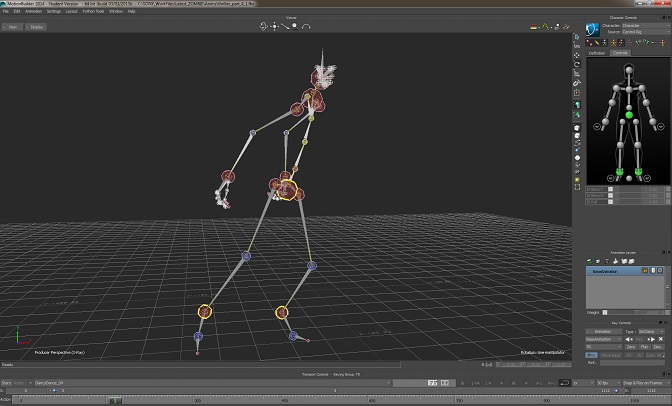The width and height of the screenshot is (672, 406).
Task: Switch to the Definition tab
Action: coord(597,53)
